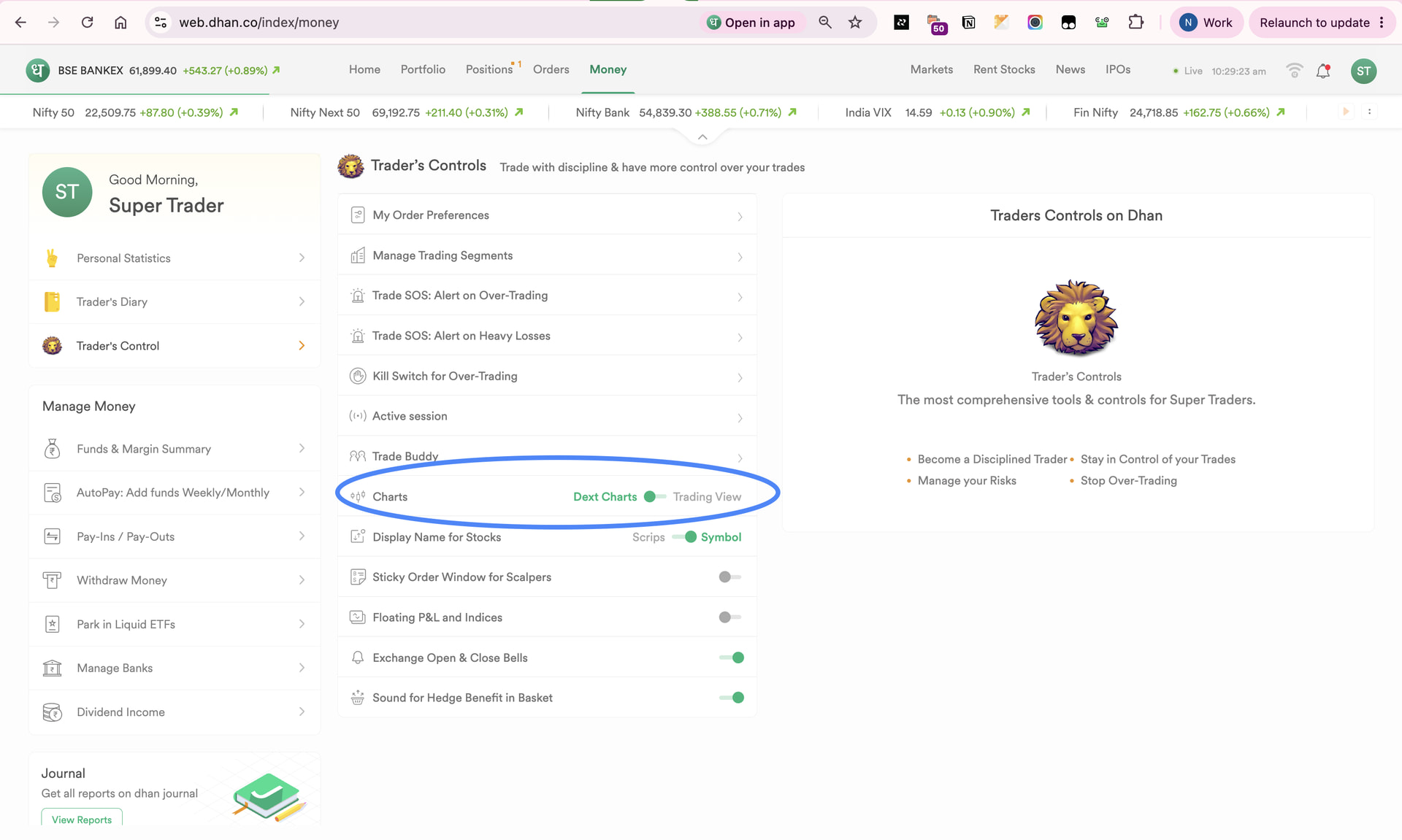Viewport: 1402px width, 840px height.
Task: Click the ST profile avatar in header
Action: coord(1363,71)
